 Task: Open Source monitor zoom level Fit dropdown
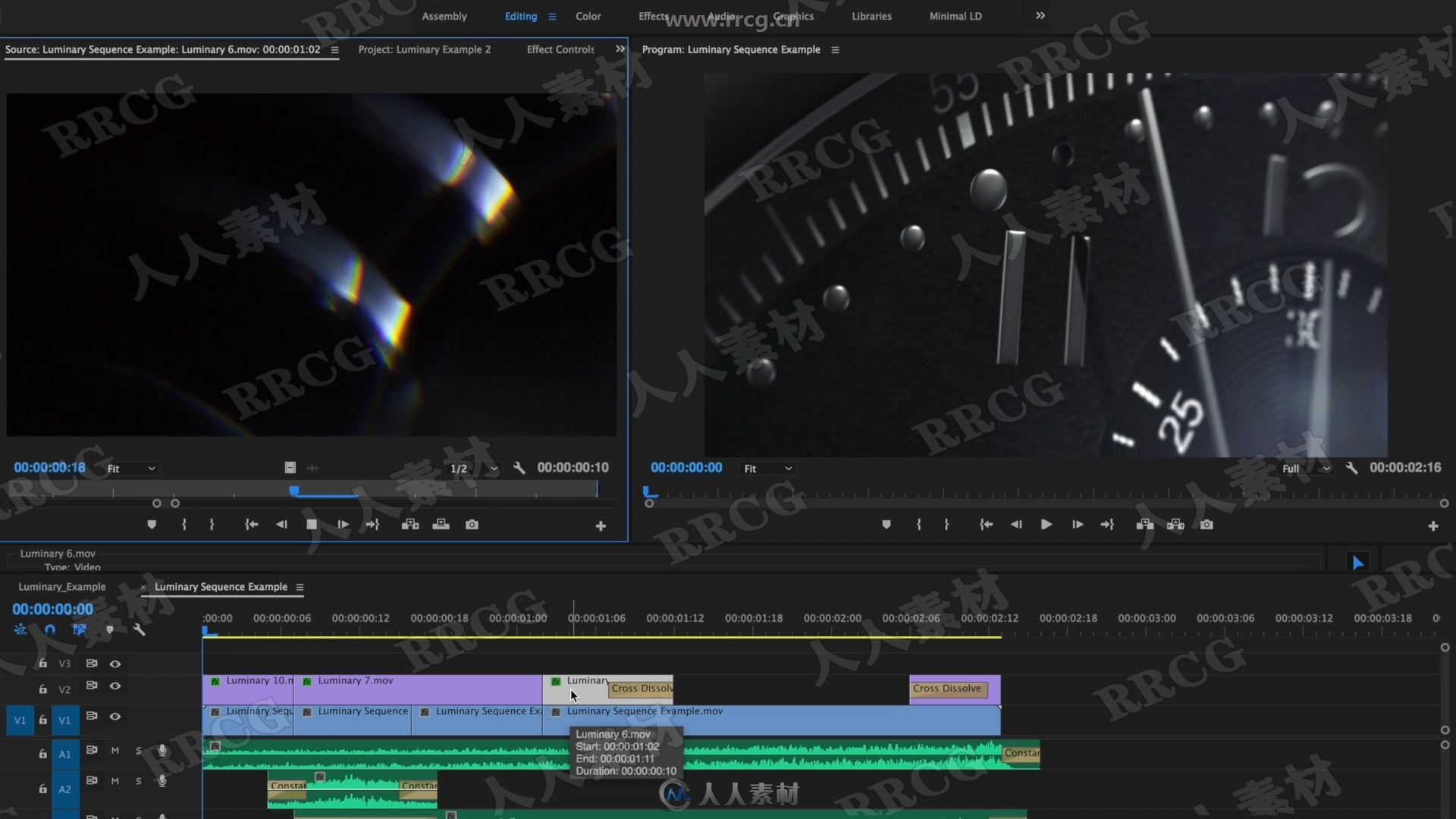(131, 469)
